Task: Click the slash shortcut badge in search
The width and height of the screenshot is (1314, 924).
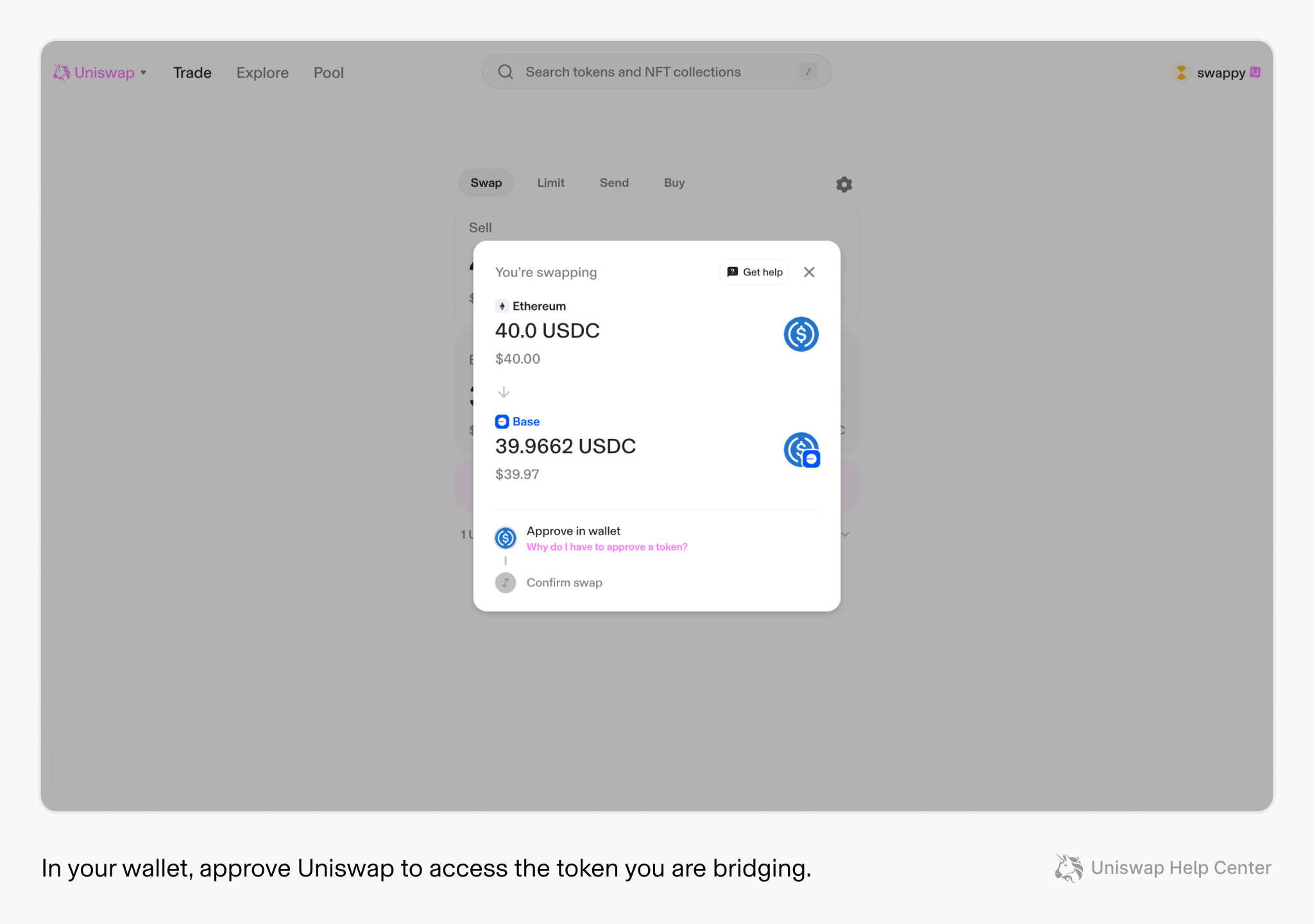Action: (x=808, y=72)
